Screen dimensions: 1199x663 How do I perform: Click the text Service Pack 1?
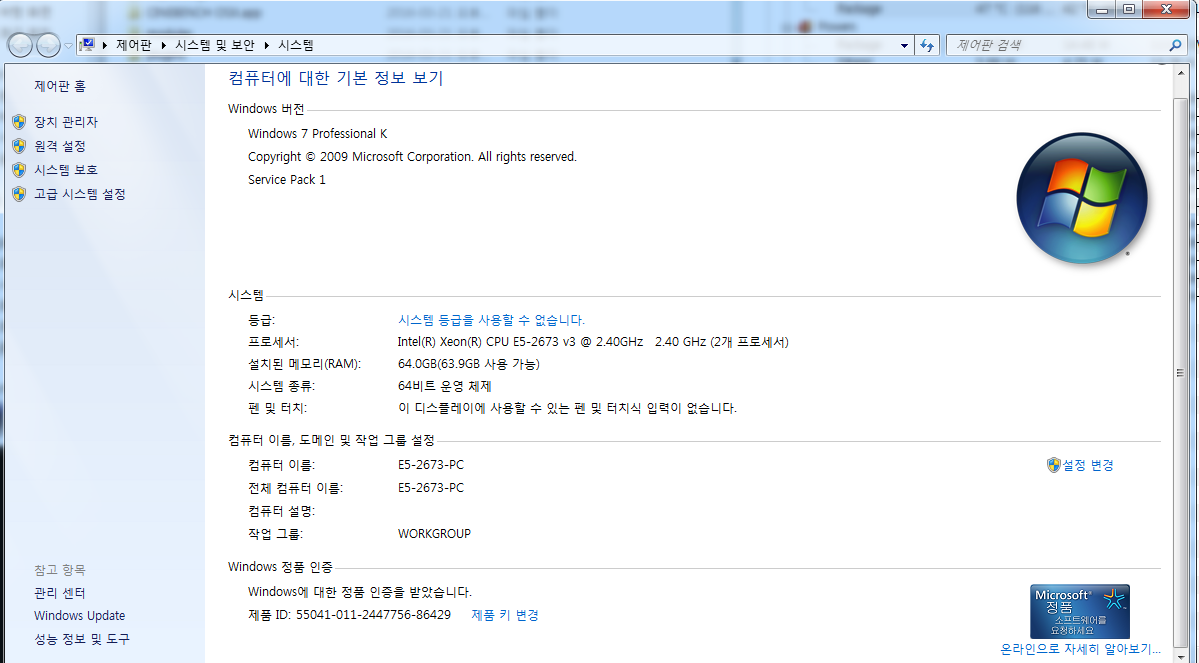point(287,180)
